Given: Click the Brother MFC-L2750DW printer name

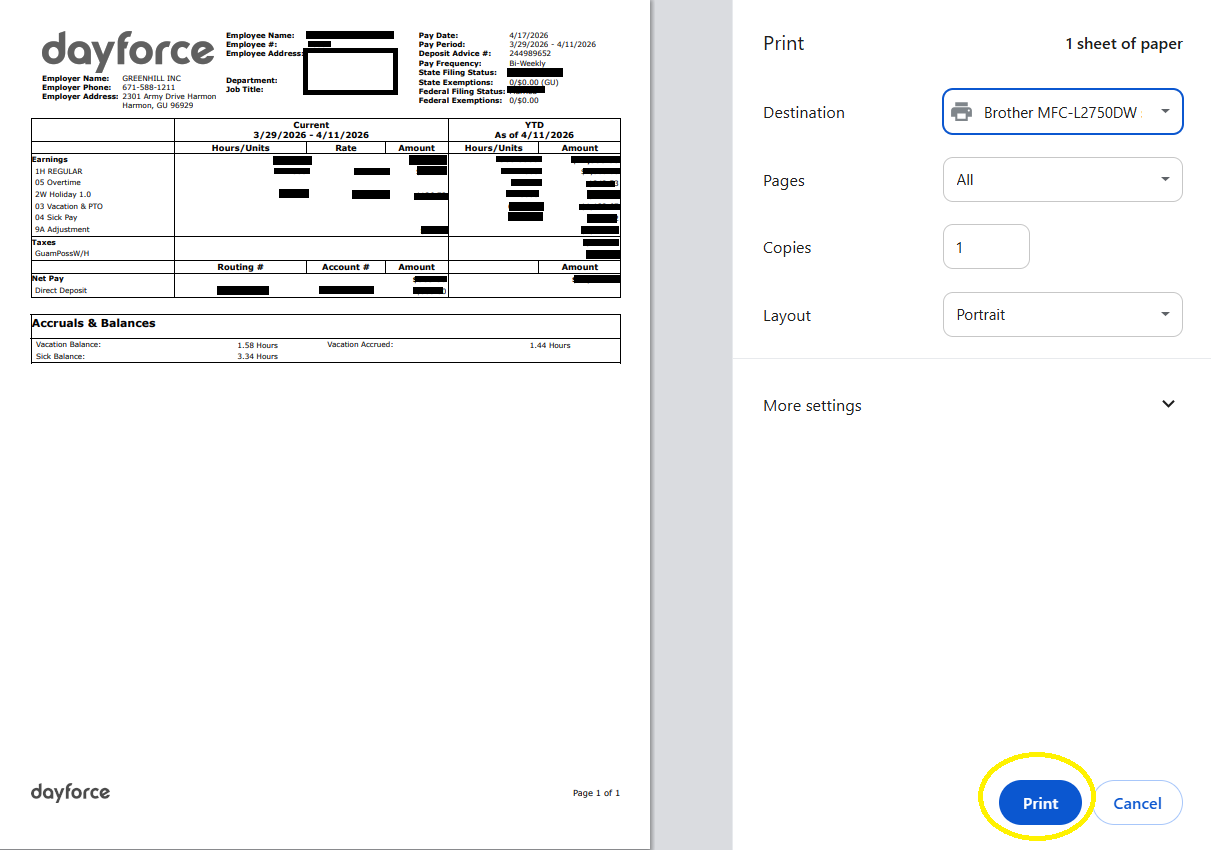Looking at the screenshot, I should (1060, 113).
